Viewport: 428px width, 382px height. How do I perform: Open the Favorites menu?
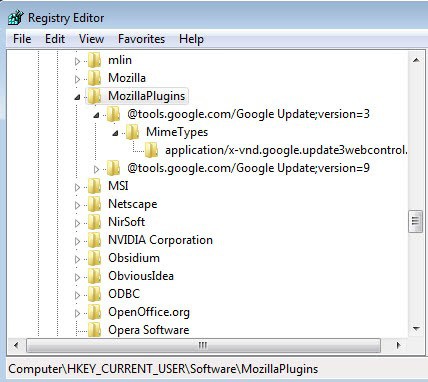141,39
